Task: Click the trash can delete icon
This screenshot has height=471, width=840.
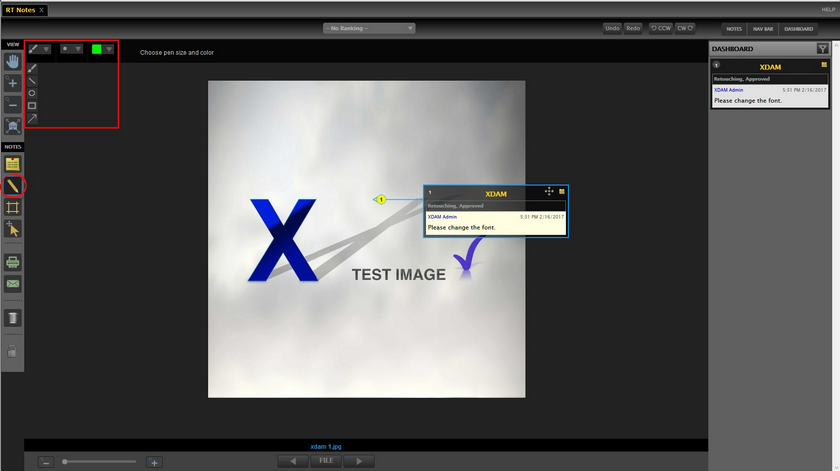Action: click(x=13, y=318)
